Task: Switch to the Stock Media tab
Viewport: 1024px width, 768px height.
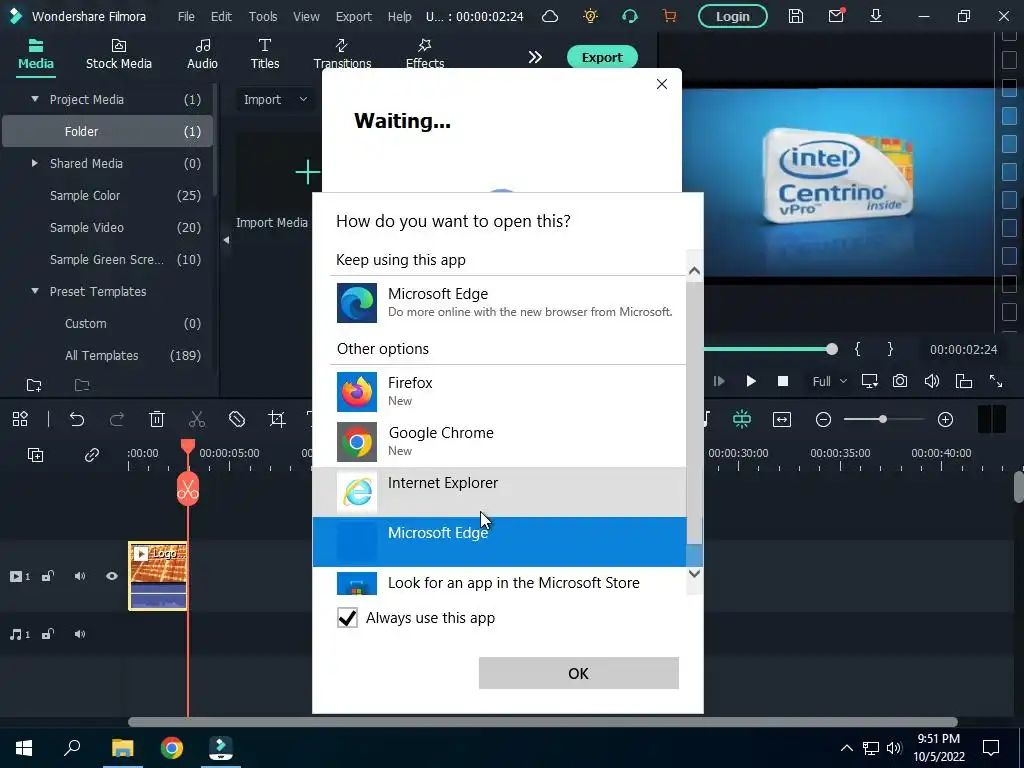Action: pyautogui.click(x=119, y=55)
